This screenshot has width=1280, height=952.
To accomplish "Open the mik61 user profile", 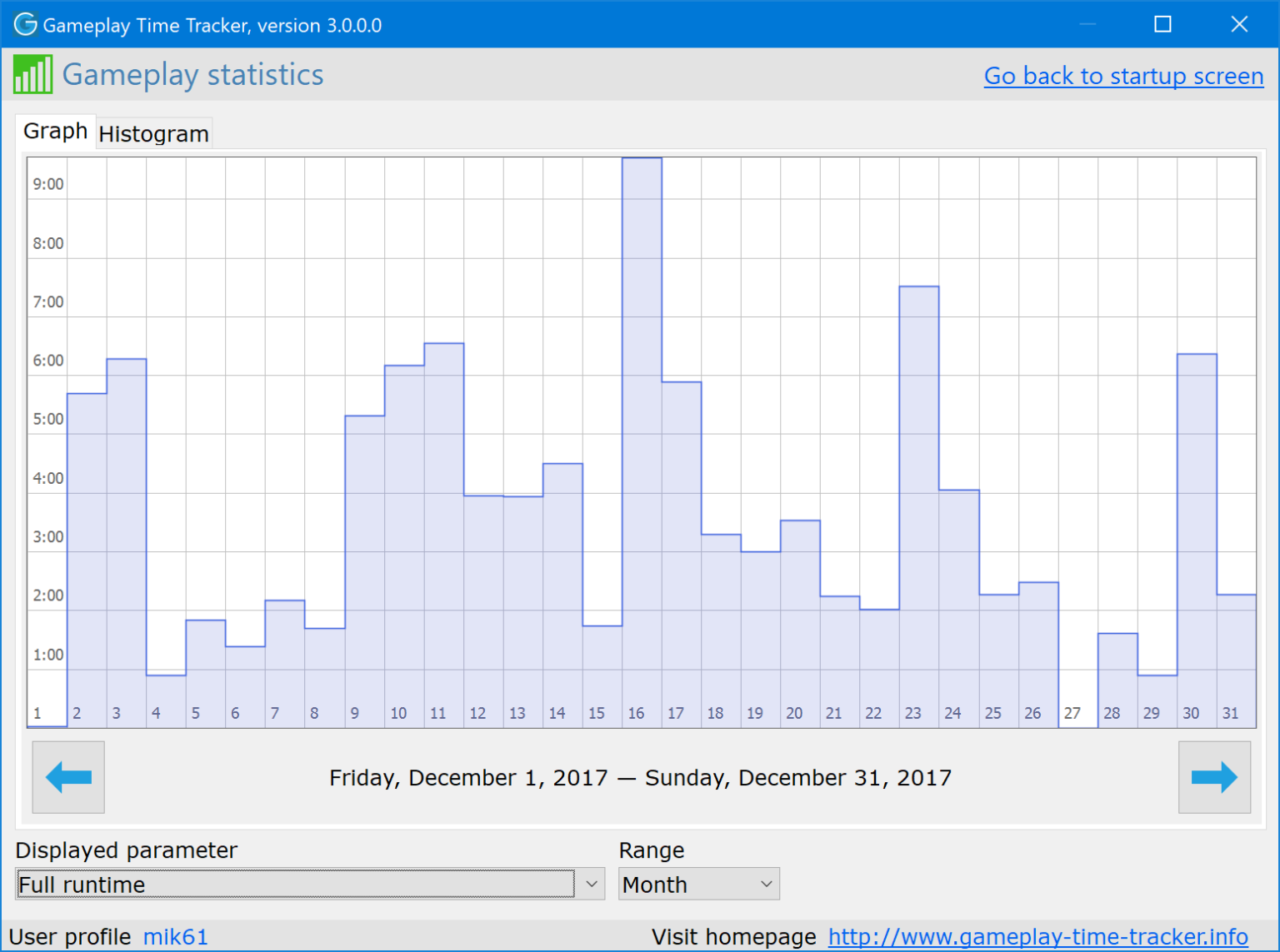I will pos(175,936).
